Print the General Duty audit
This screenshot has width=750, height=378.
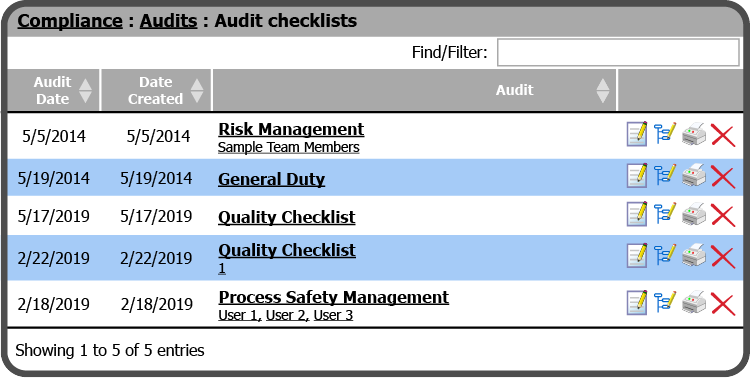[x=694, y=176]
